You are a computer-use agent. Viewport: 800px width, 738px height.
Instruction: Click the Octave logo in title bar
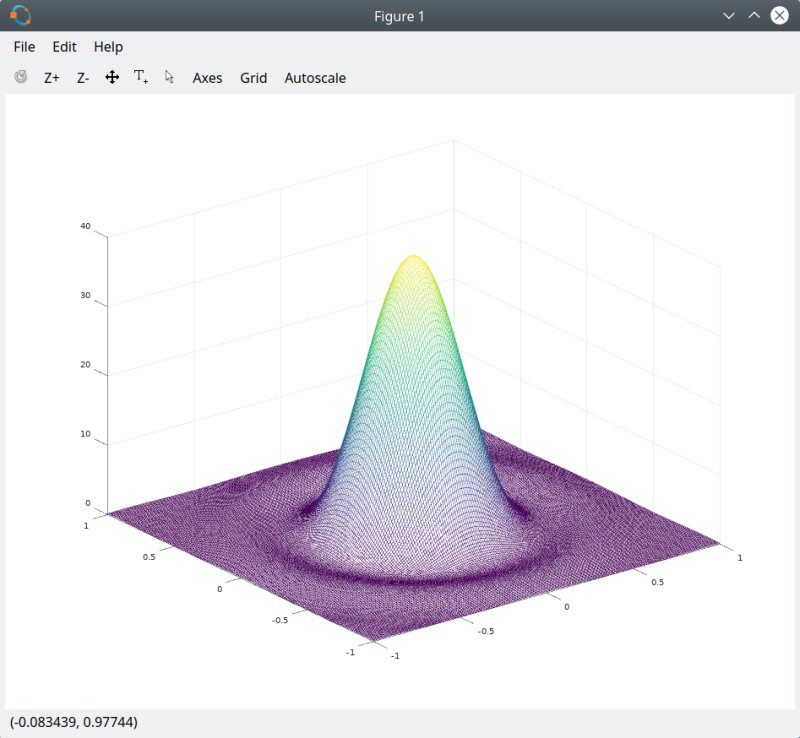[x=20, y=16]
